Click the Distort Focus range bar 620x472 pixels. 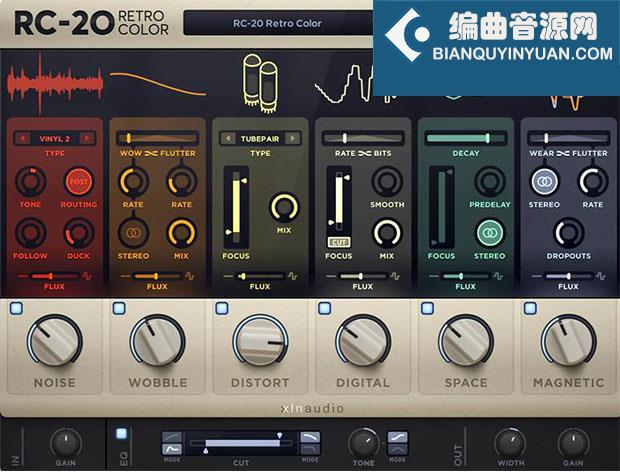pos(236,207)
